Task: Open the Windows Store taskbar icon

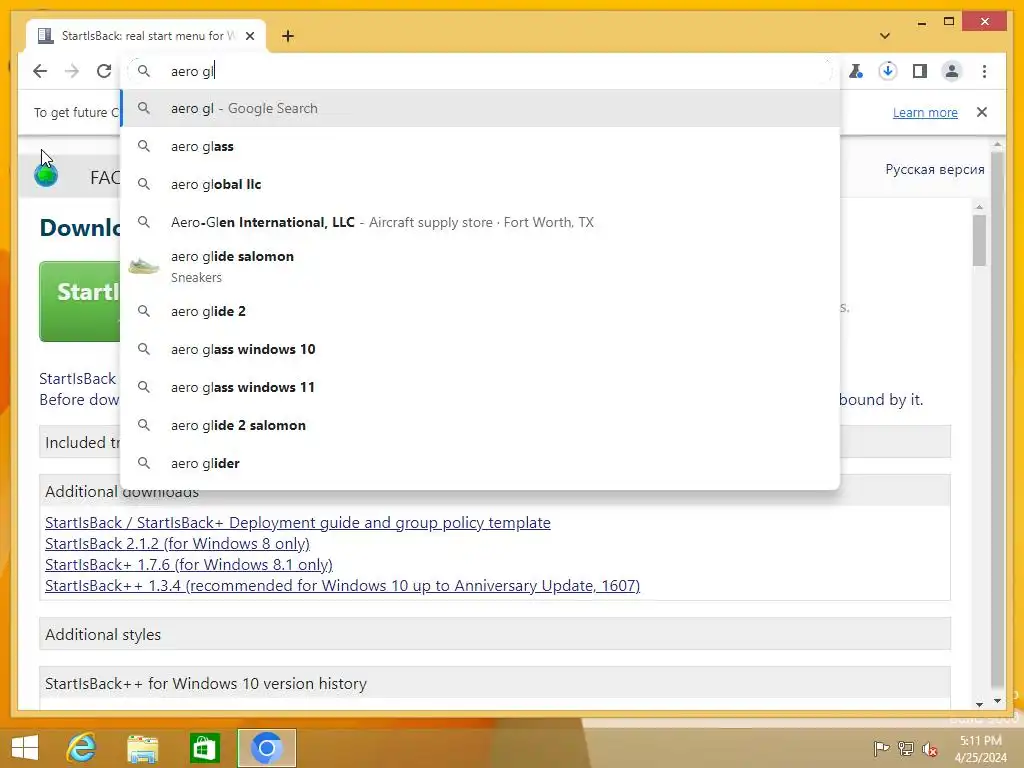Action: click(204, 748)
